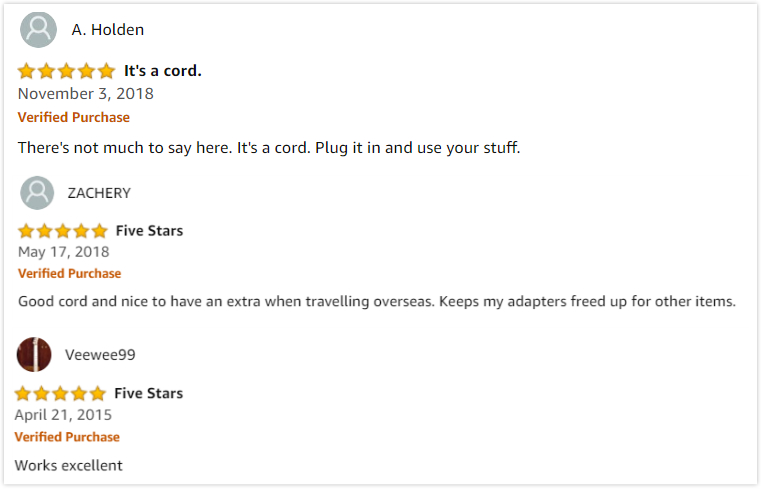
Task: Click Verified Purchase under the November 3, 2018 review
Action: pos(74,117)
